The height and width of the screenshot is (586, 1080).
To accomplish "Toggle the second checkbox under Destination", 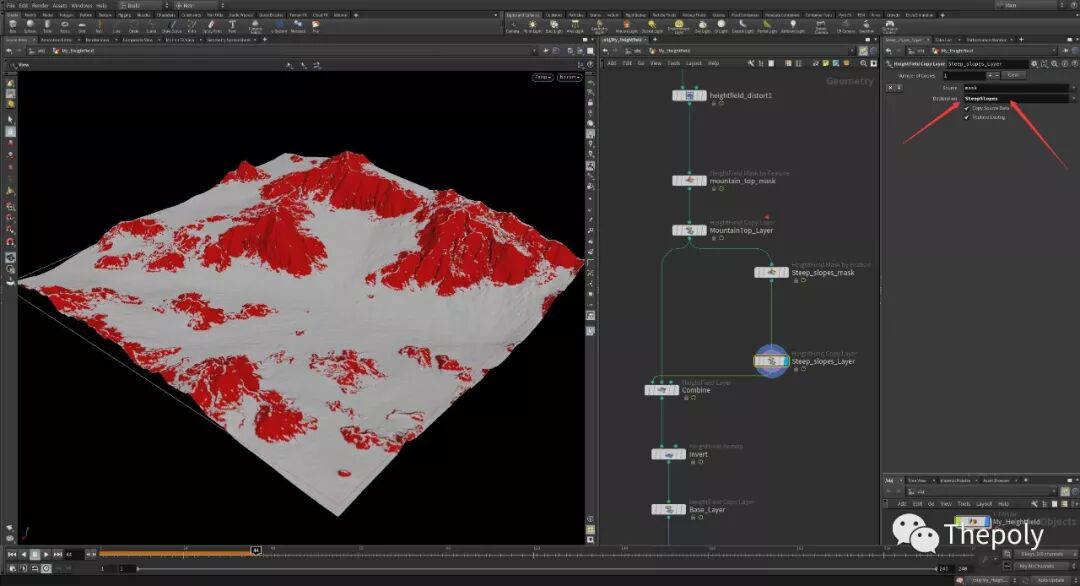I will coord(967,117).
